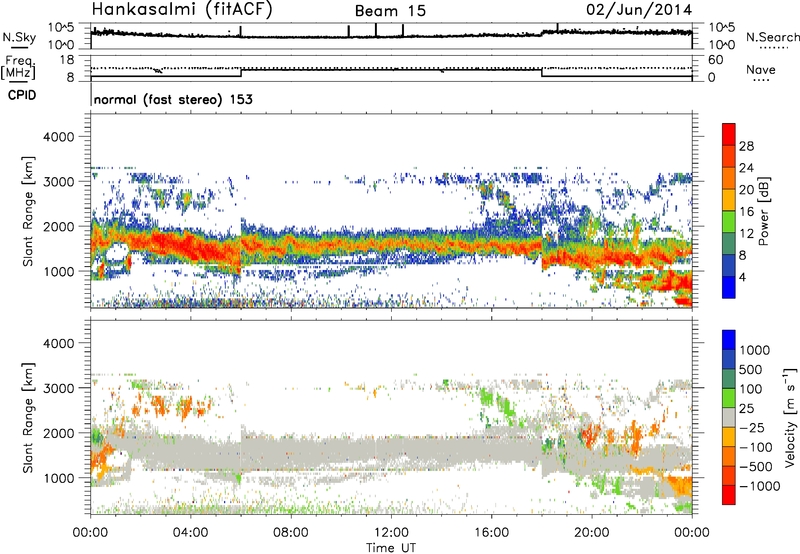The width and height of the screenshot is (800, 554).
Task: Click the N.Search legend label
Action: 772,37
